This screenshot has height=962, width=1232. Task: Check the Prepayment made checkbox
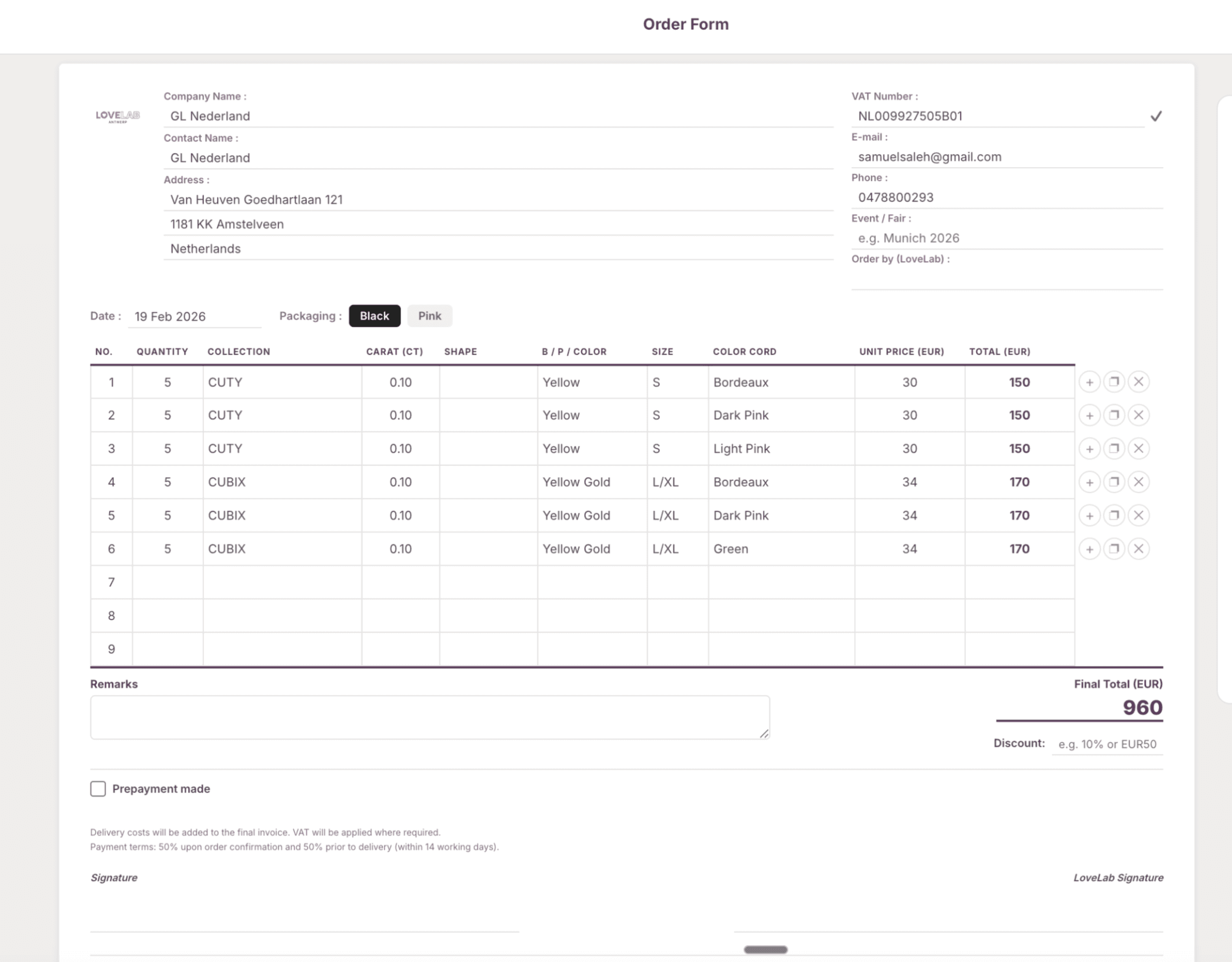(98, 789)
